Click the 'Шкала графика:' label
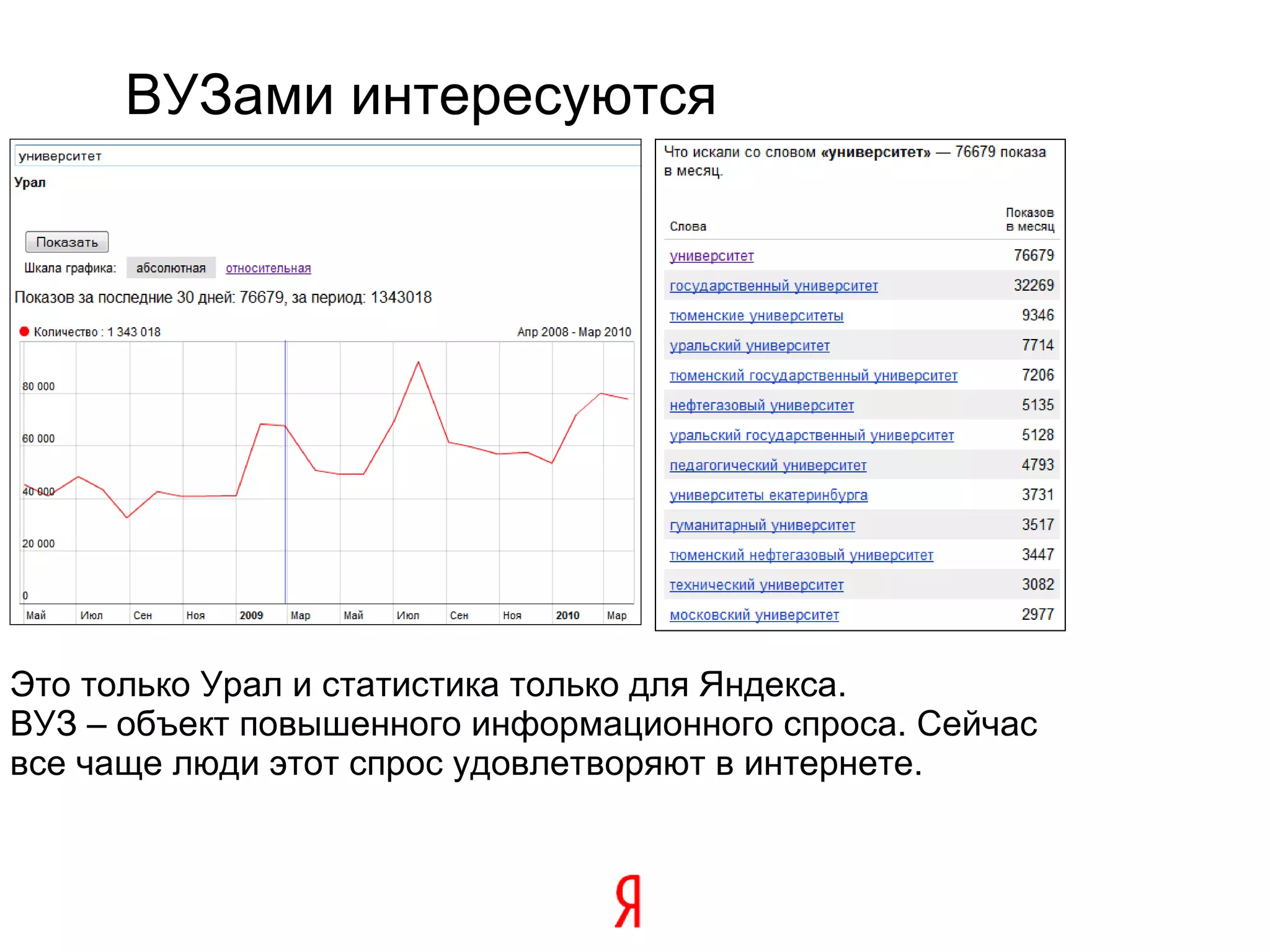 [x=70, y=268]
